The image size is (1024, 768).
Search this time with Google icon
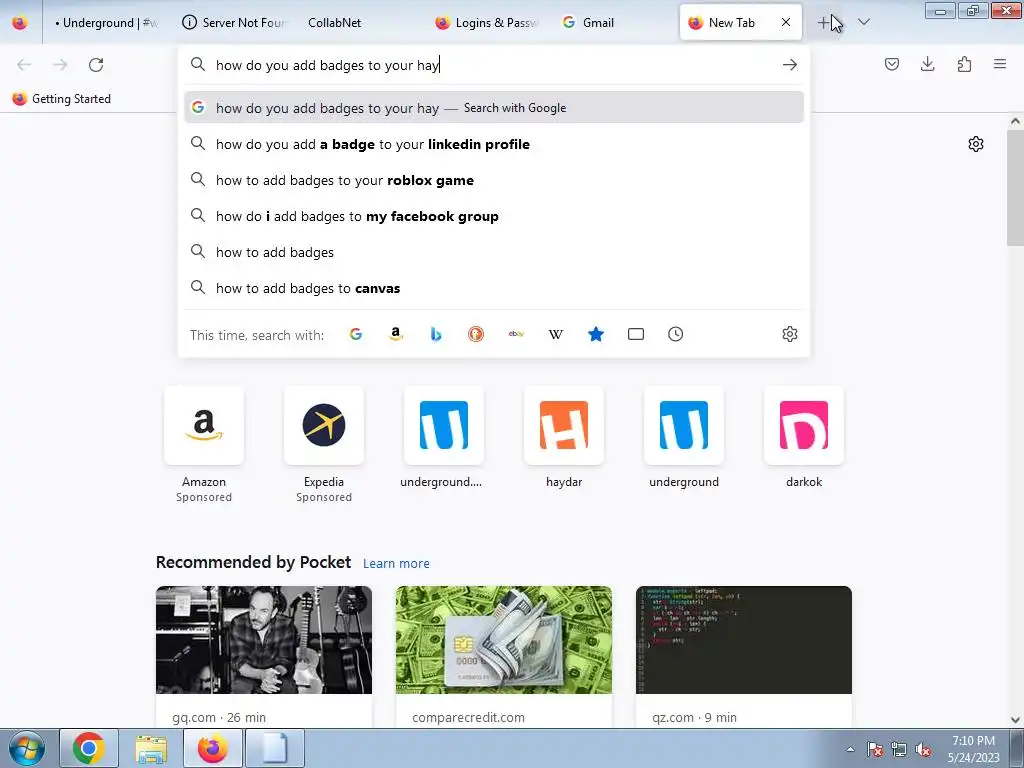pos(356,334)
